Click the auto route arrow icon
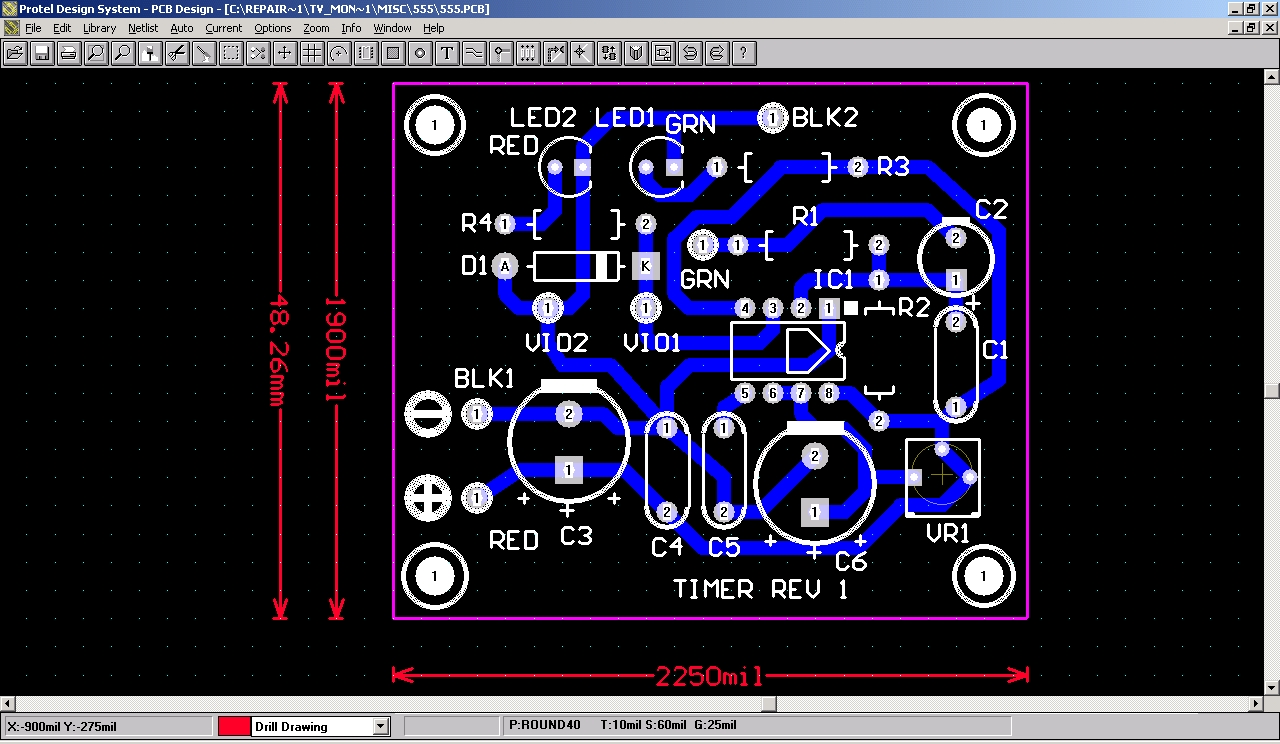The width and height of the screenshot is (1280, 744). 554,53
